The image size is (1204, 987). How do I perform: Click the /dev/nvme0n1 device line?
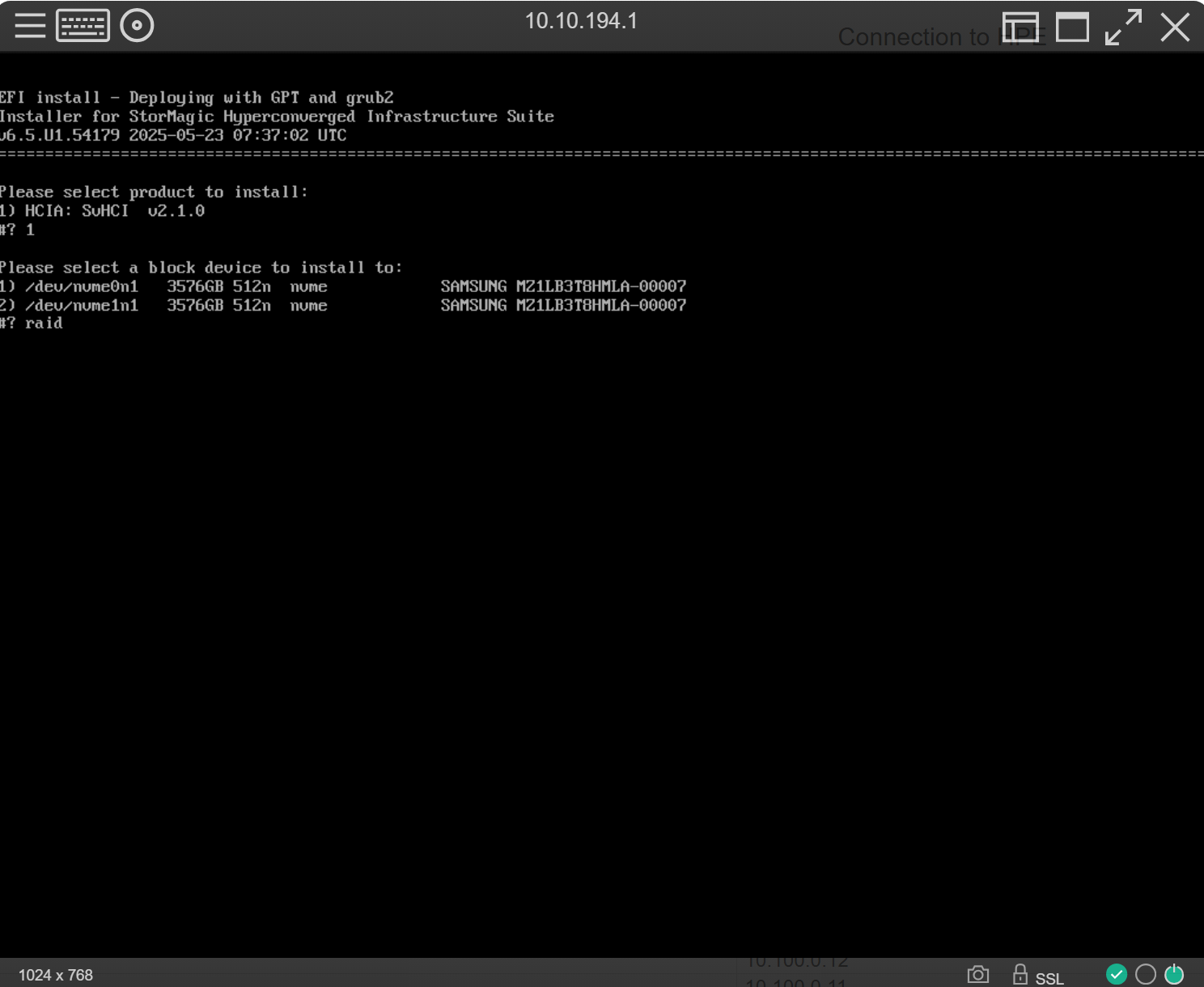pyautogui.click(x=343, y=286)
